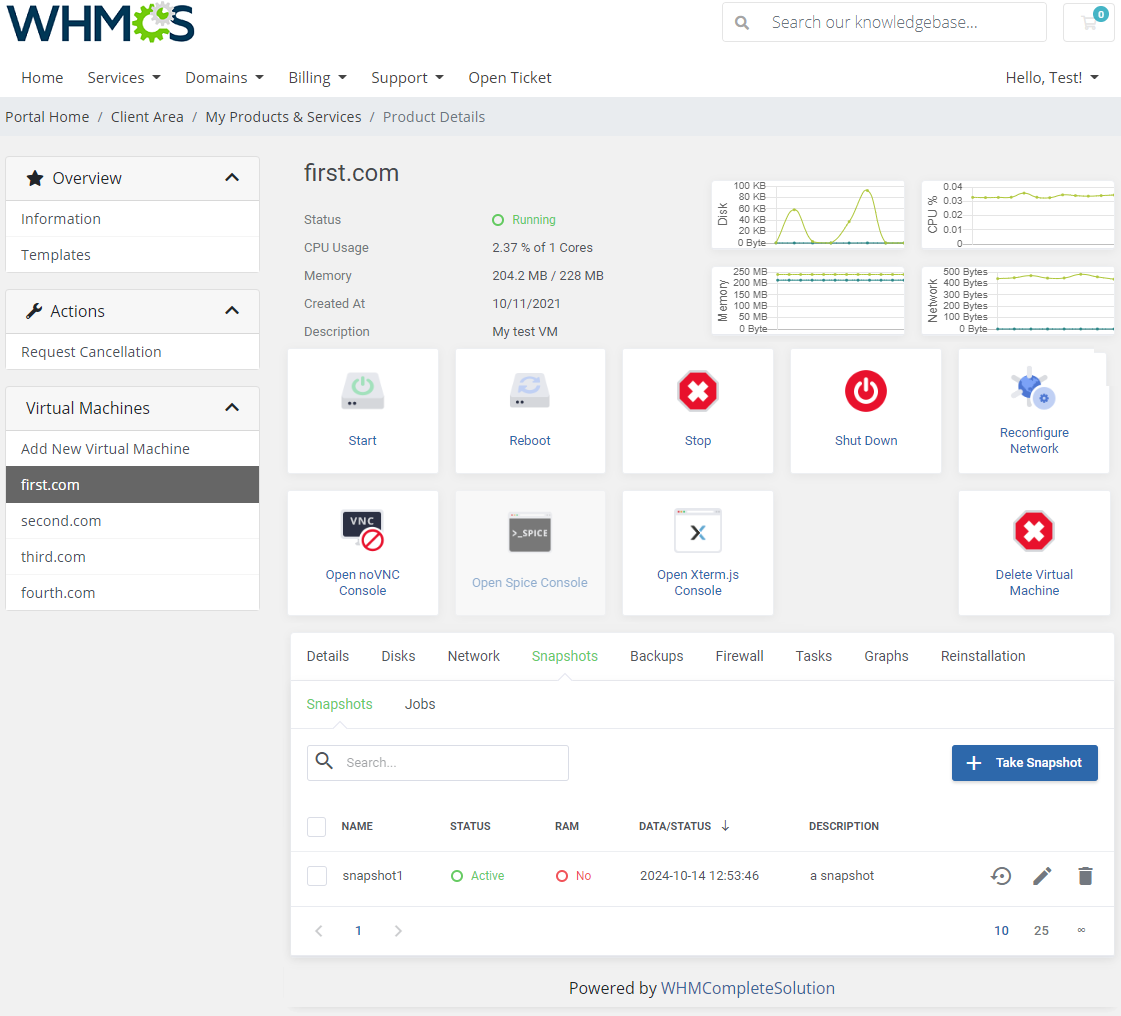Click Client Area breadcrumb
1121x1016 pixels.
147,117
